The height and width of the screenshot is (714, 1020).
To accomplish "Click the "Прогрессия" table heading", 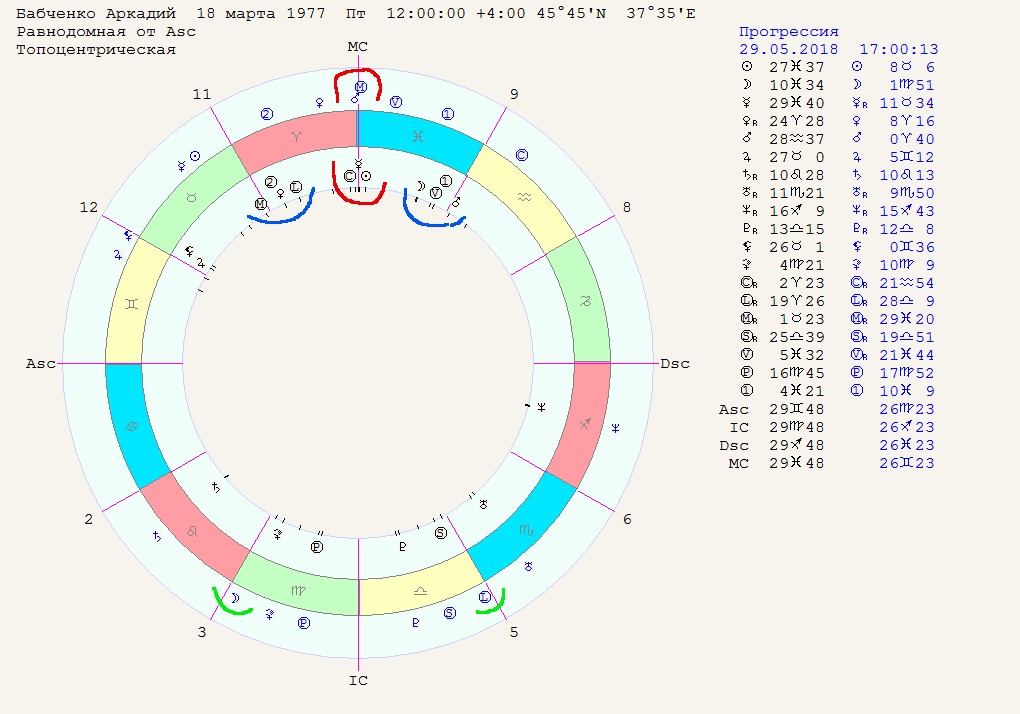I will (x=789, y=32).
